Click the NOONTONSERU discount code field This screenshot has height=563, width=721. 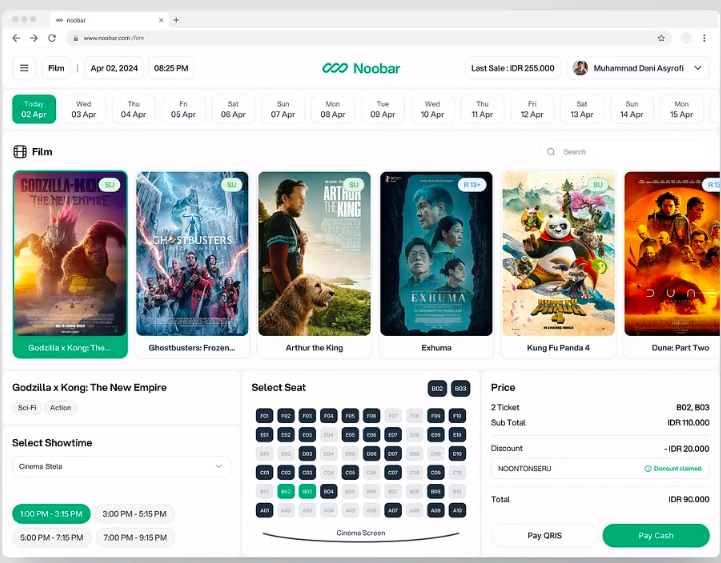[x=600, y=469]
